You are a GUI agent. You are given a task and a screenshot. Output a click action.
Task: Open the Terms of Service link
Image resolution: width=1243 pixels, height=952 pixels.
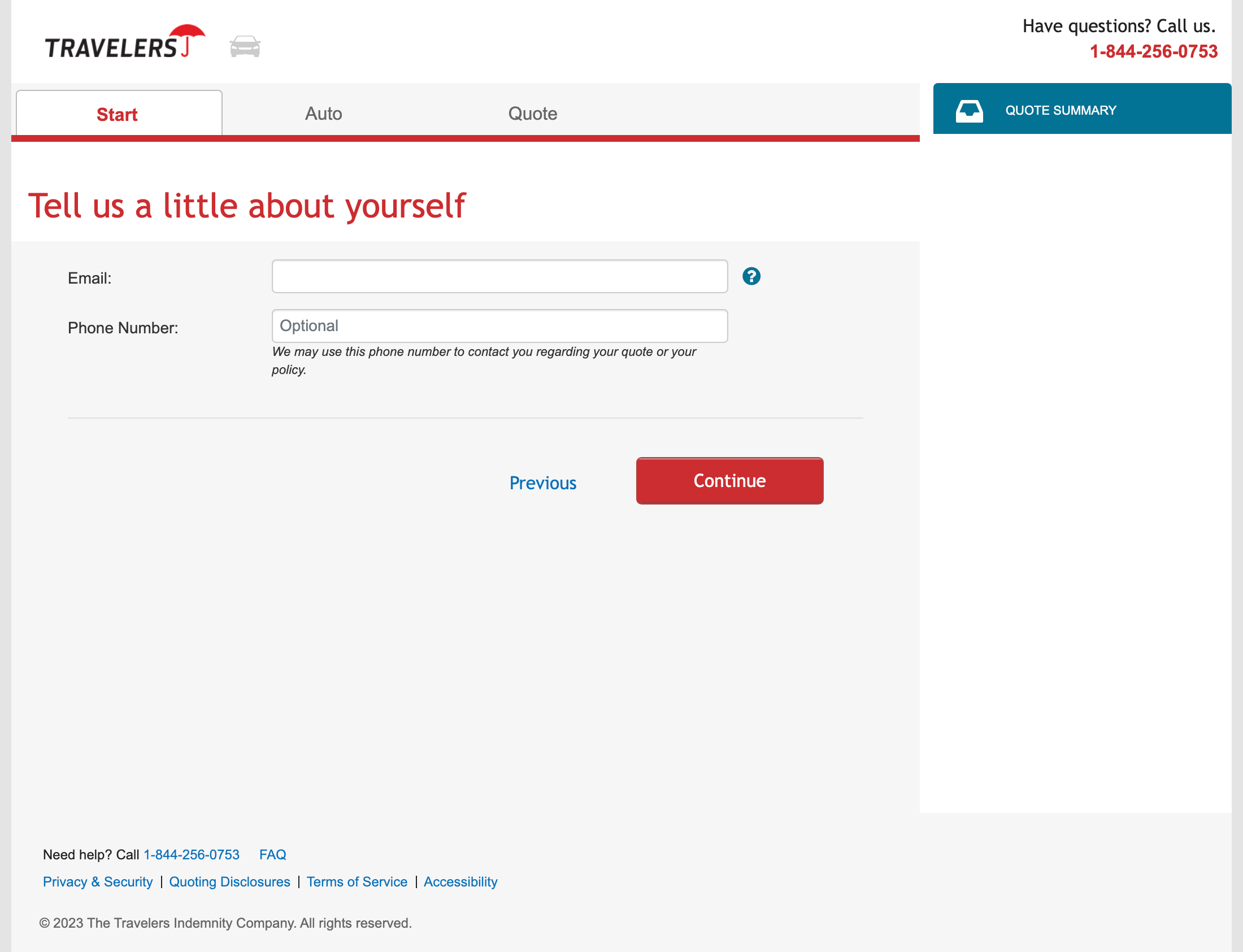(x=357, y=882)
